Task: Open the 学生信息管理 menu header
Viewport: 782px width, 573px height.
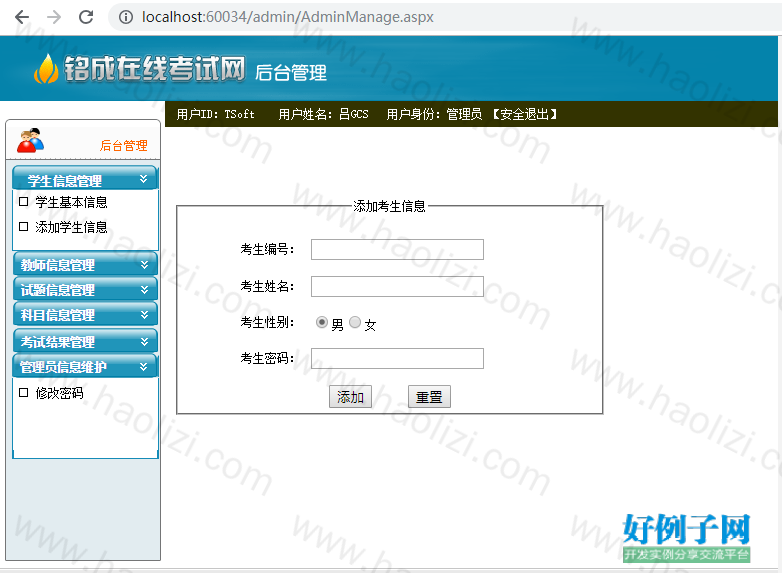Action: pos(85,178)
